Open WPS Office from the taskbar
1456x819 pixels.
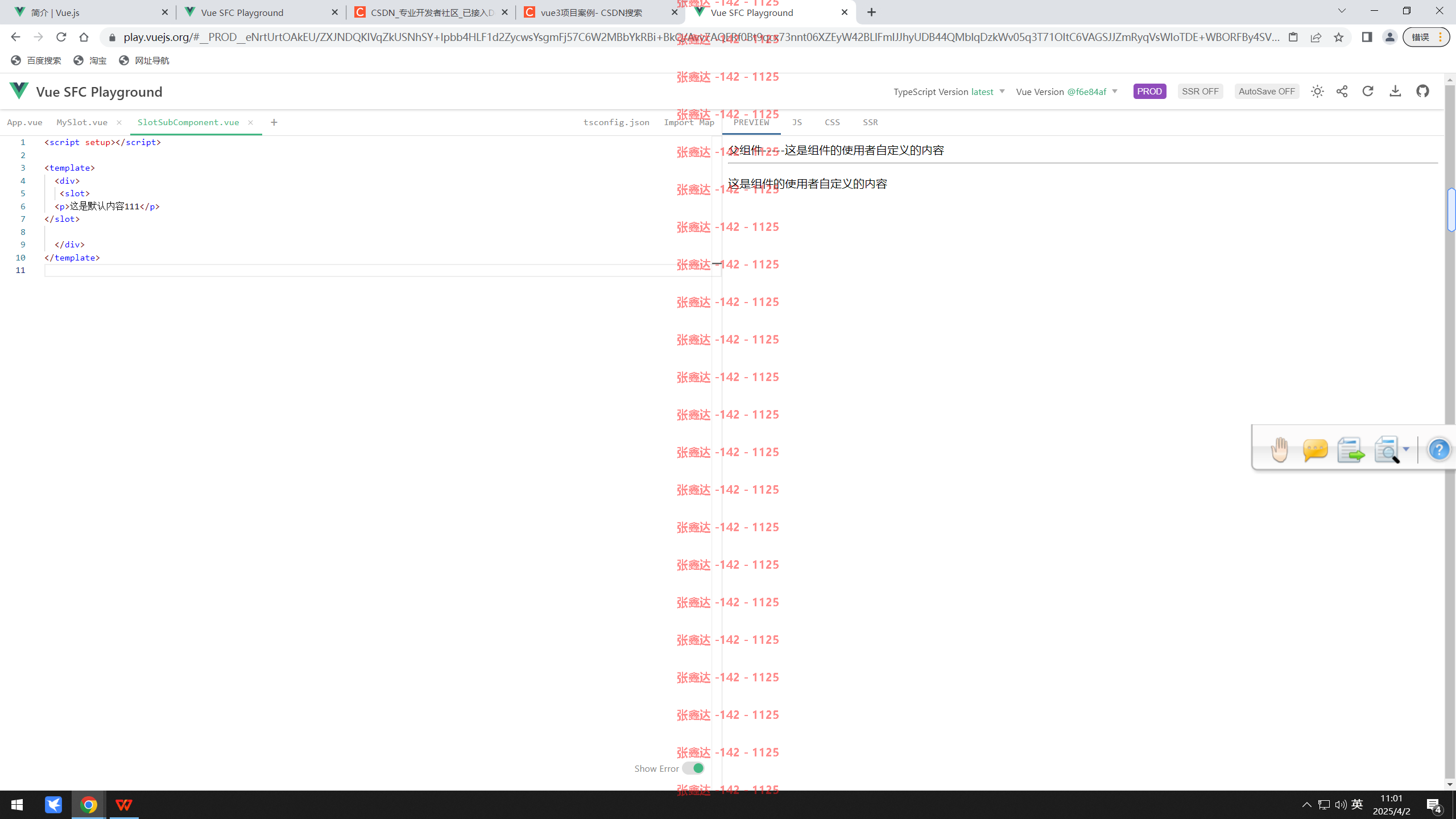pos(124,805)
